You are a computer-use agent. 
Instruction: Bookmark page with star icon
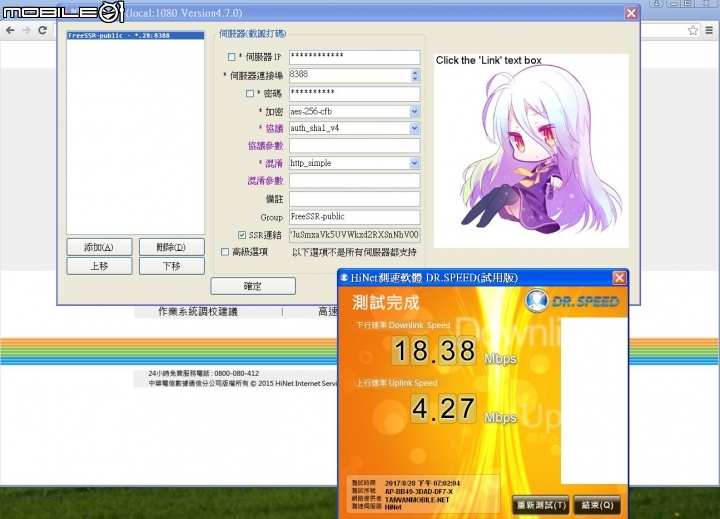pyautogui.click(x=693, y=30)
